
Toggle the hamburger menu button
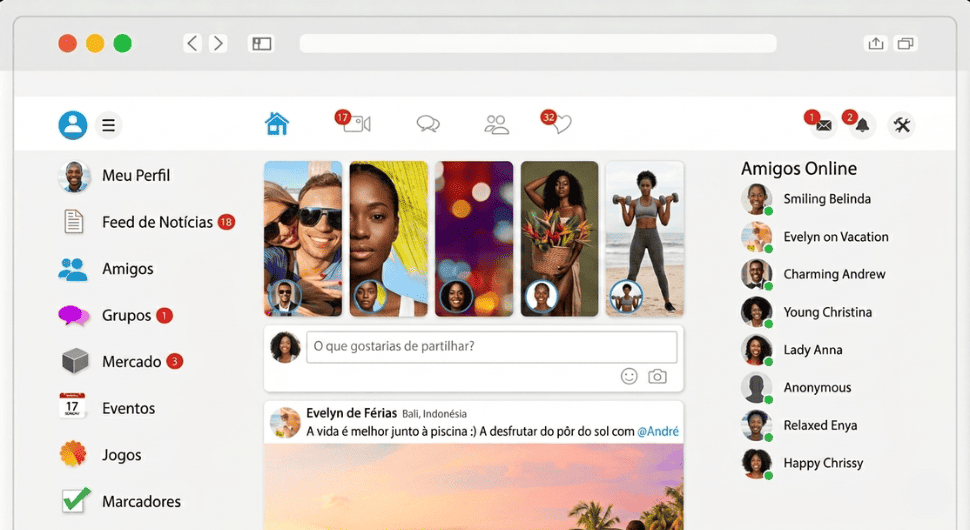[x=109, y=126]
